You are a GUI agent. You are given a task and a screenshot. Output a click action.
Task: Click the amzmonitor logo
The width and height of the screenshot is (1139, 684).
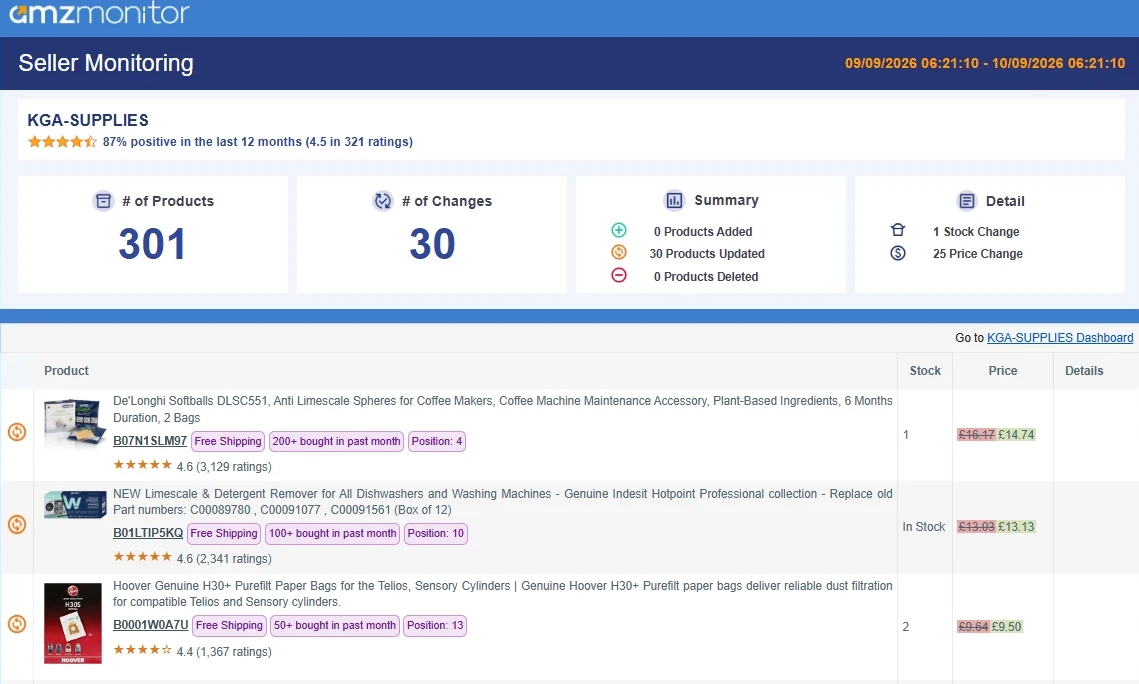pos(99,12)
